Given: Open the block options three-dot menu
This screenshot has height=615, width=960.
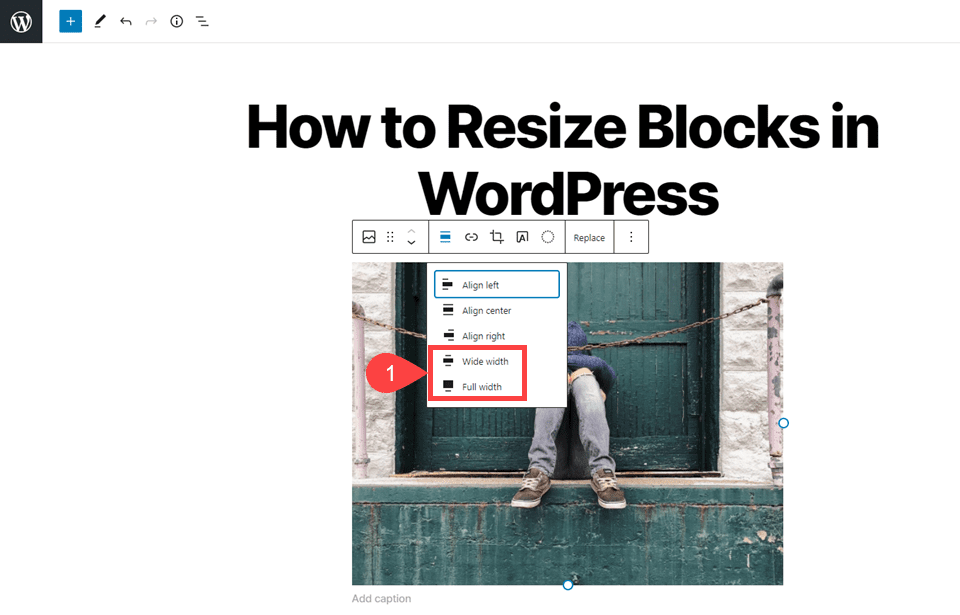Looking at the screenshot, I should pyautogui.click(x=630, y=237).
